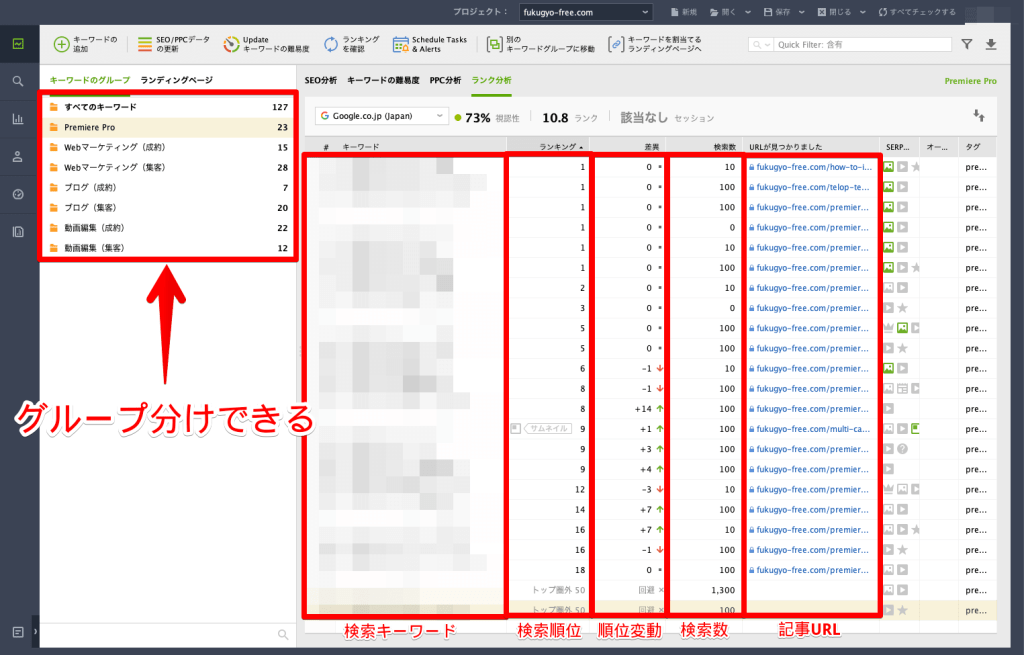1024x655 pixels.
Task: Select すべてのキーワード folder
Action: (x=168, y=107)
